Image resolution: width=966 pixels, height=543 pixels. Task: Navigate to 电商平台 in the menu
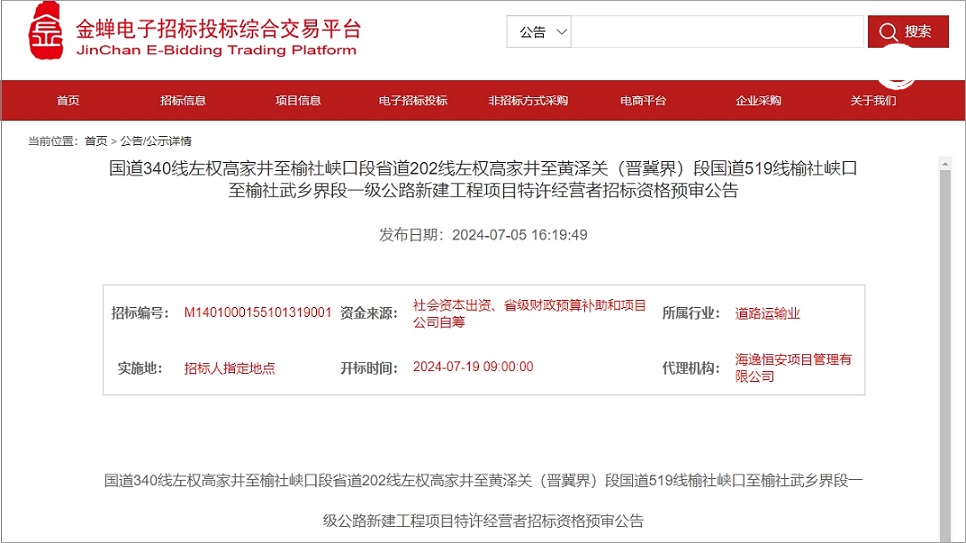tap(643, 100)
